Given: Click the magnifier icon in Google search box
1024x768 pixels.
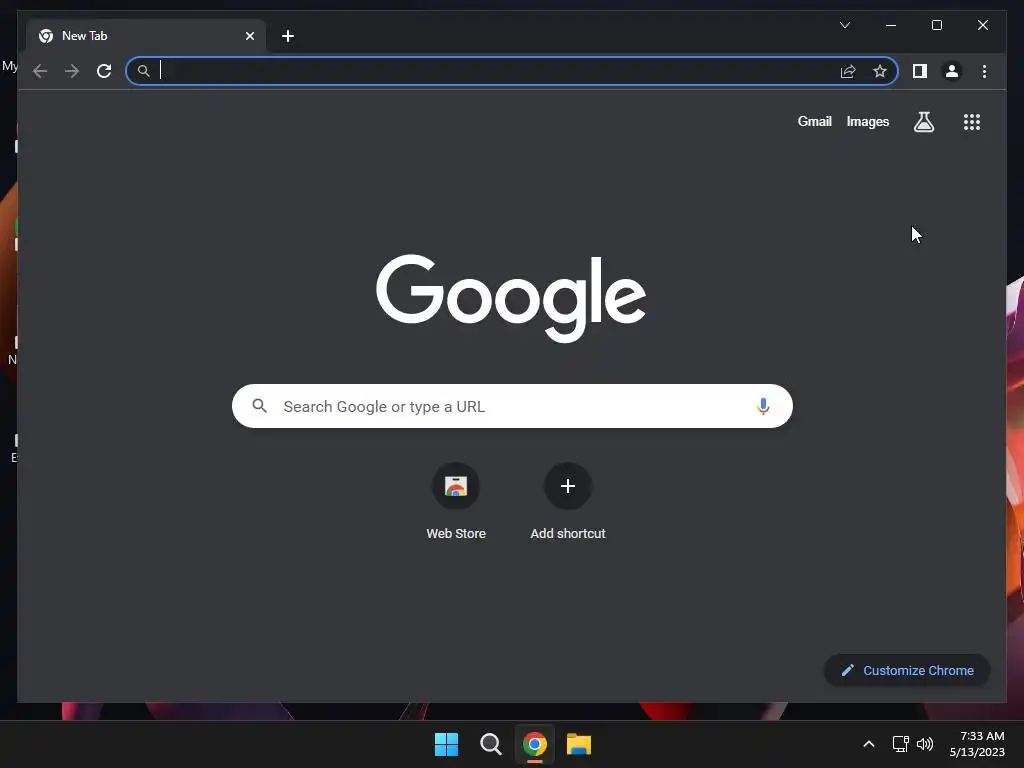Looking at the screenshot, I should coord(259,406).
